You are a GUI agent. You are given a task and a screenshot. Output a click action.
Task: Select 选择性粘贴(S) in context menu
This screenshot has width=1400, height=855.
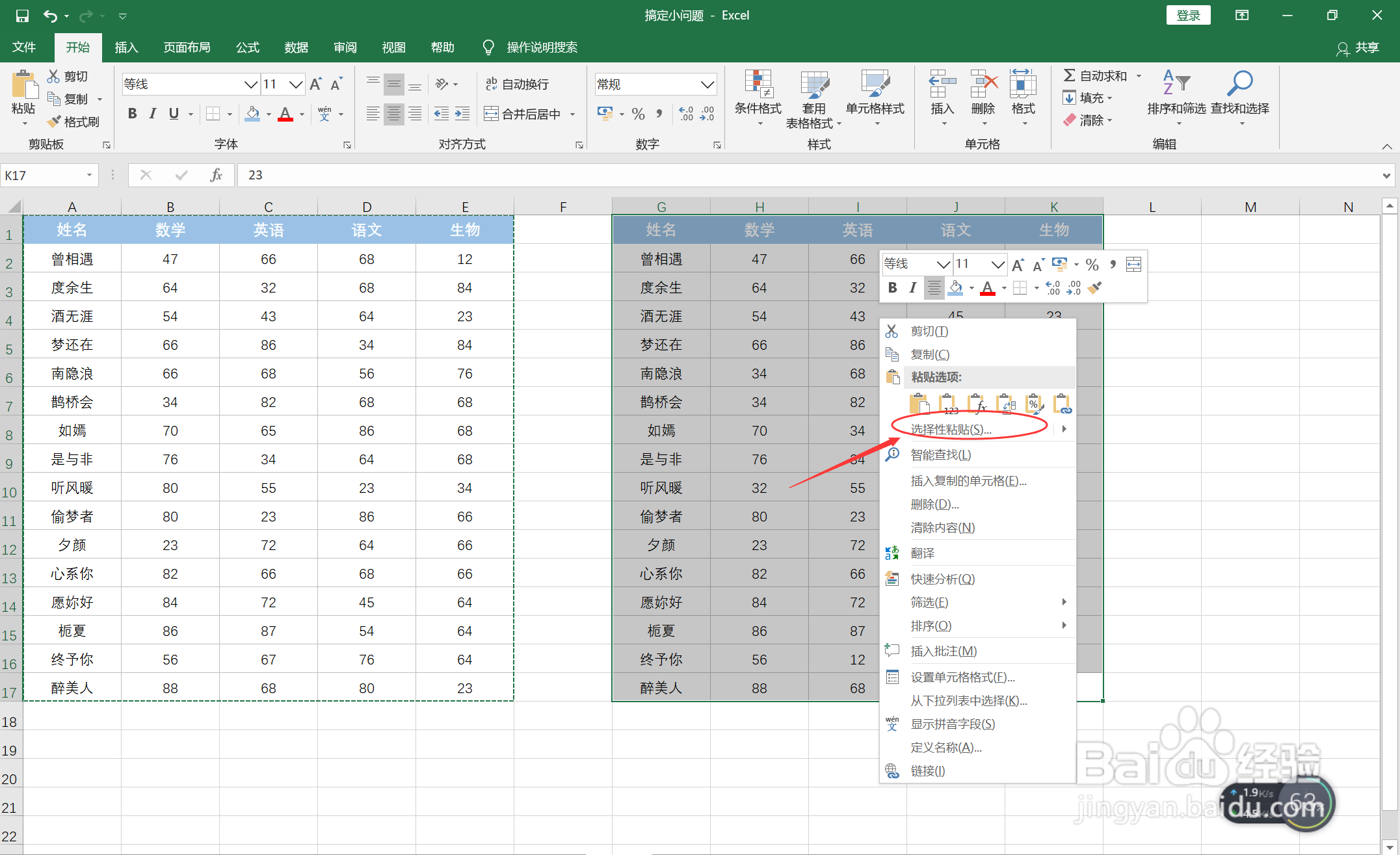(x=951, y=429)
